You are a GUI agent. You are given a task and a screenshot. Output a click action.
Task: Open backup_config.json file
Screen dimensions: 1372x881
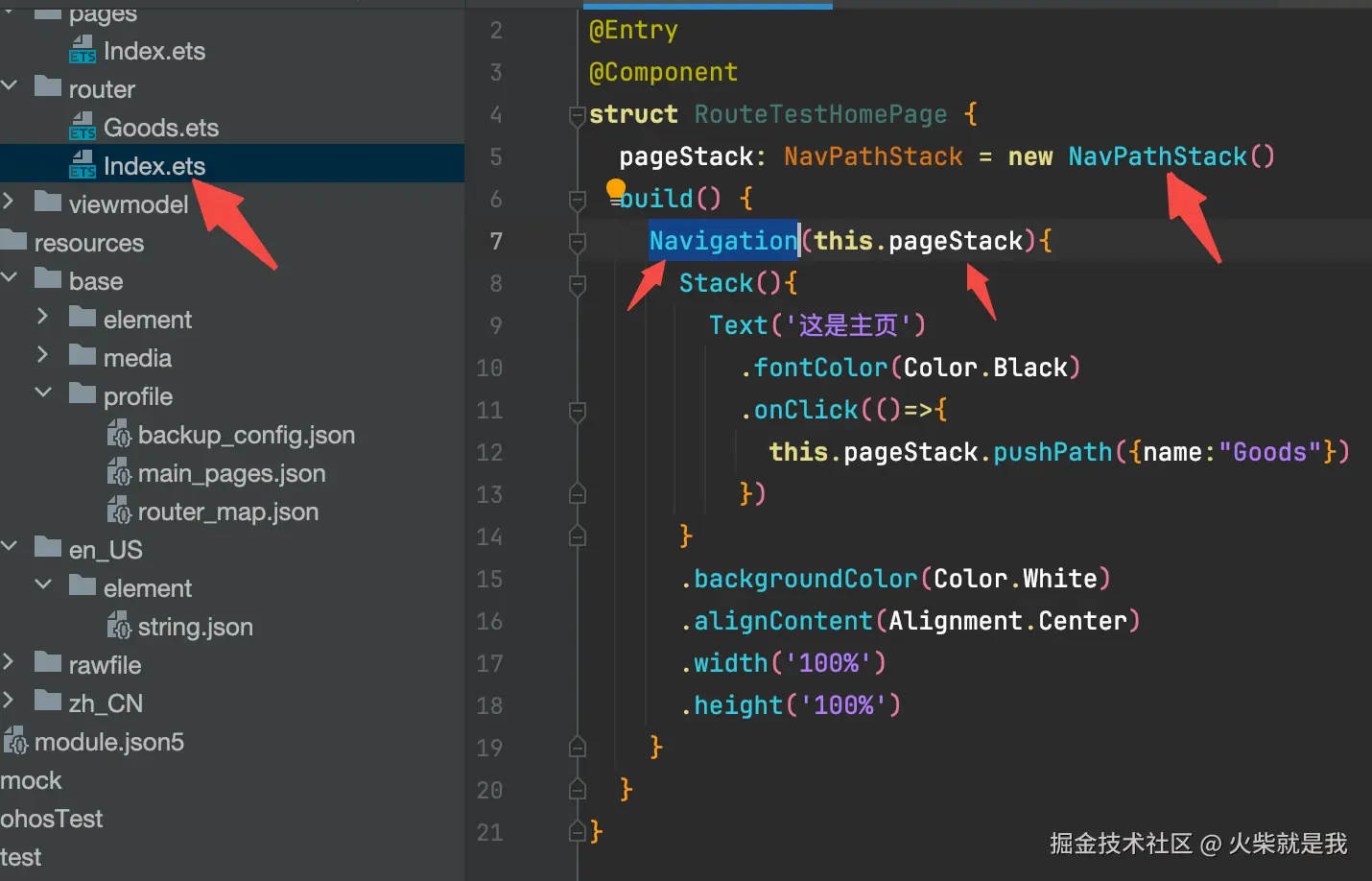247,435
